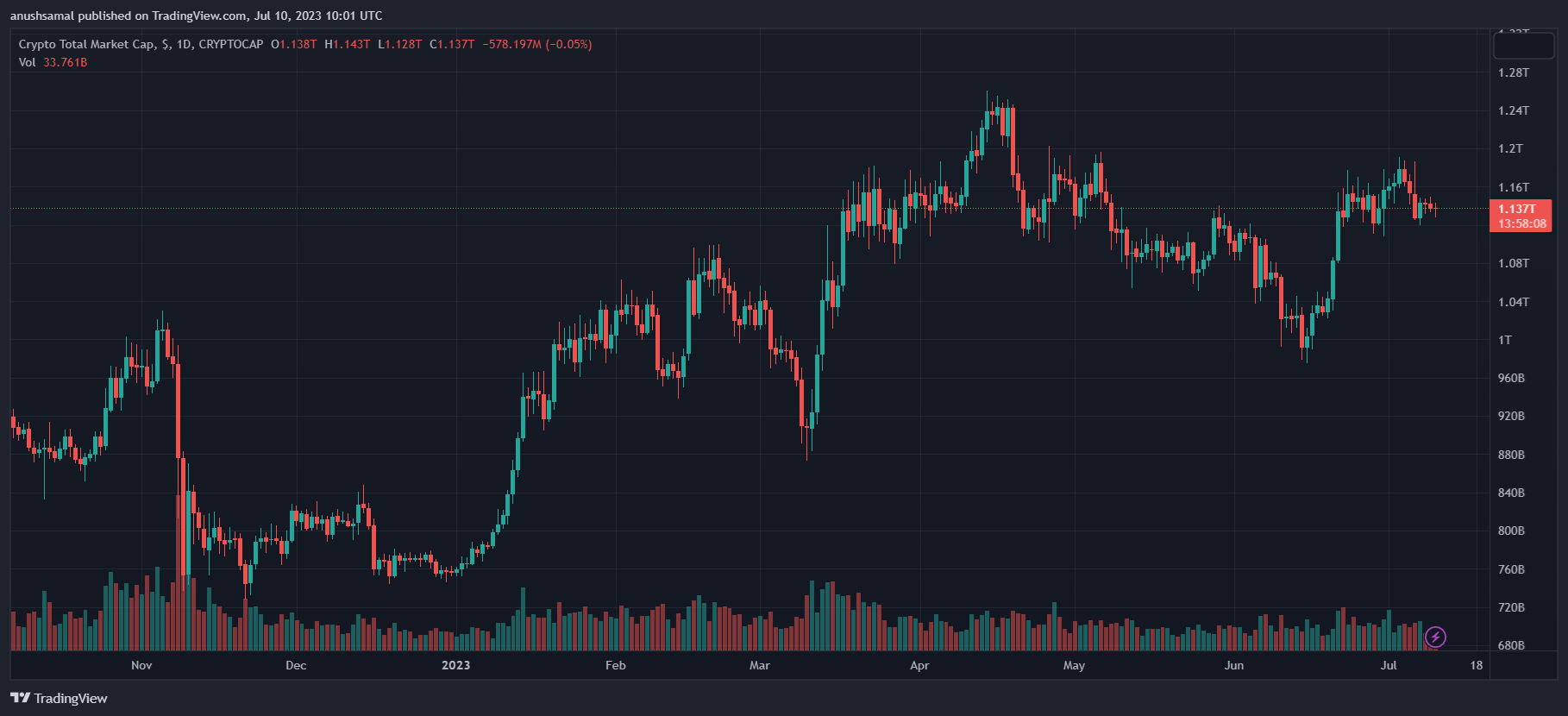Select the Jul label on time axis

1389,665
